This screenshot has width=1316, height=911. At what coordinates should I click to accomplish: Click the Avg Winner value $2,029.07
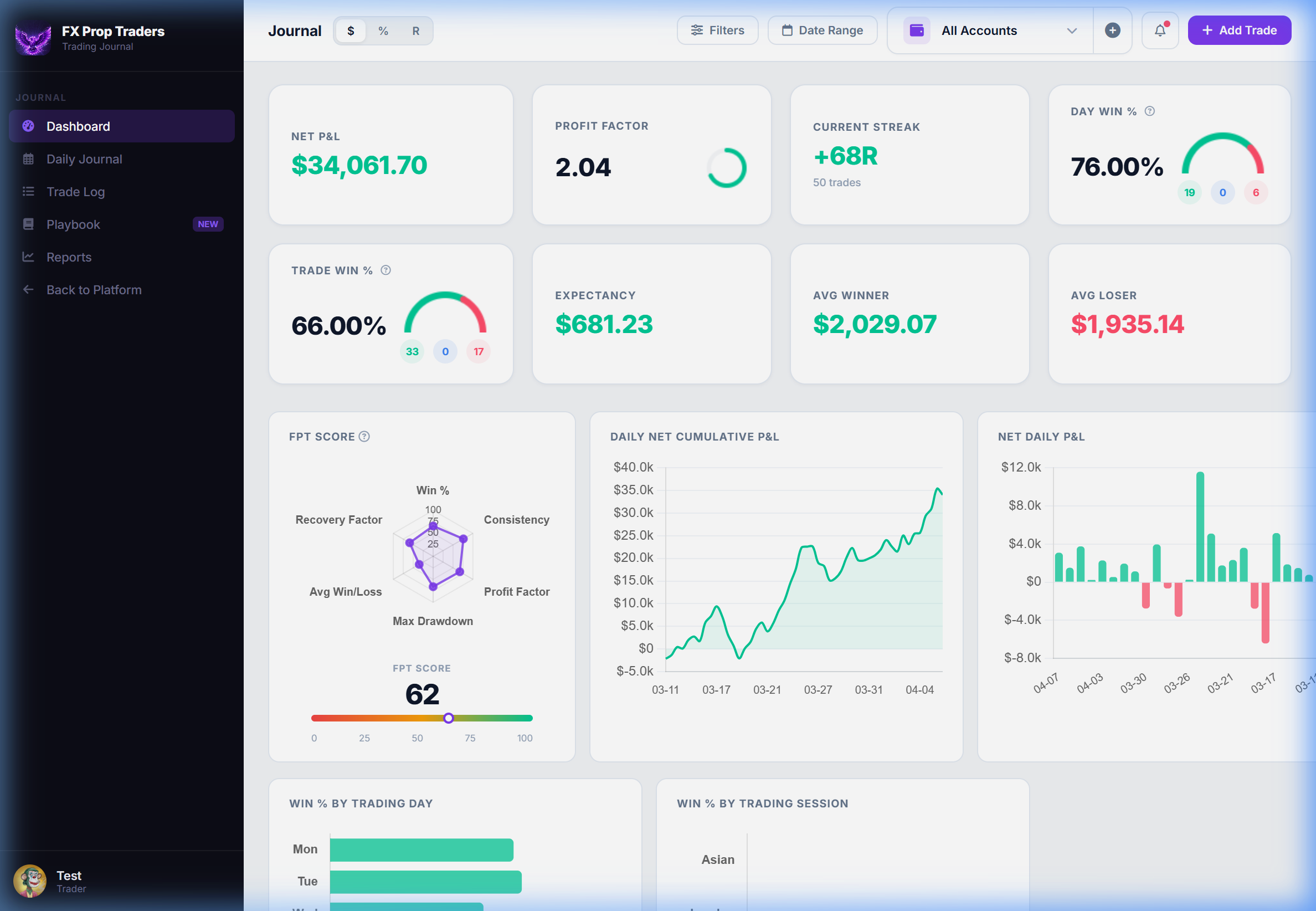pyautogui.click(x=875, y=324)
